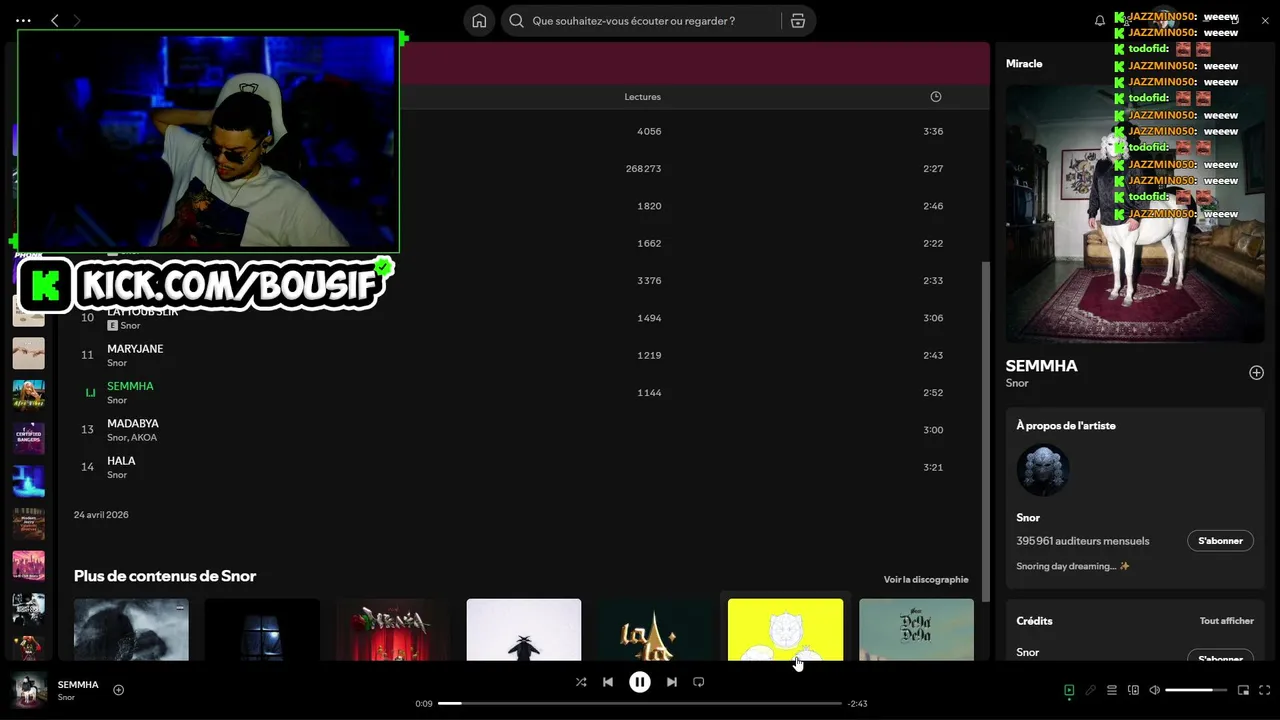Open the pale green album cover thumbnail

click(x=917, y=630)
